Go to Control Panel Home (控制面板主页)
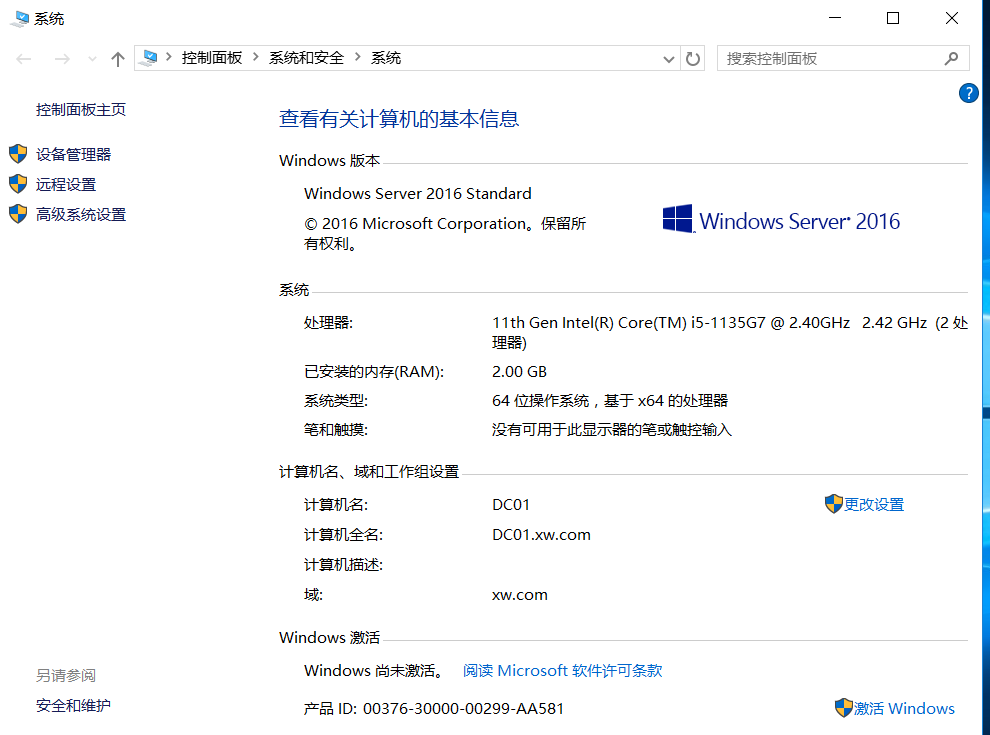 [x=81, y=110]
